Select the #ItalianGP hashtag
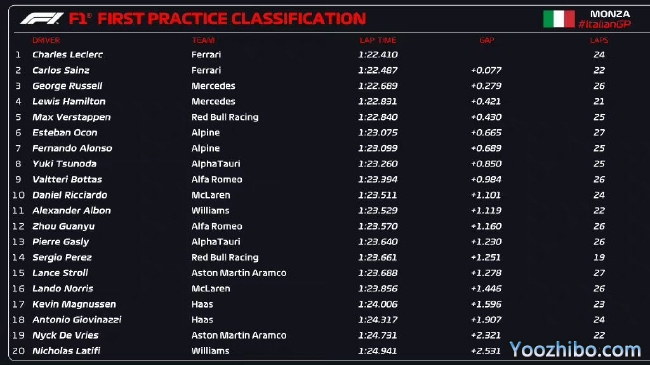 click(604, 24)
